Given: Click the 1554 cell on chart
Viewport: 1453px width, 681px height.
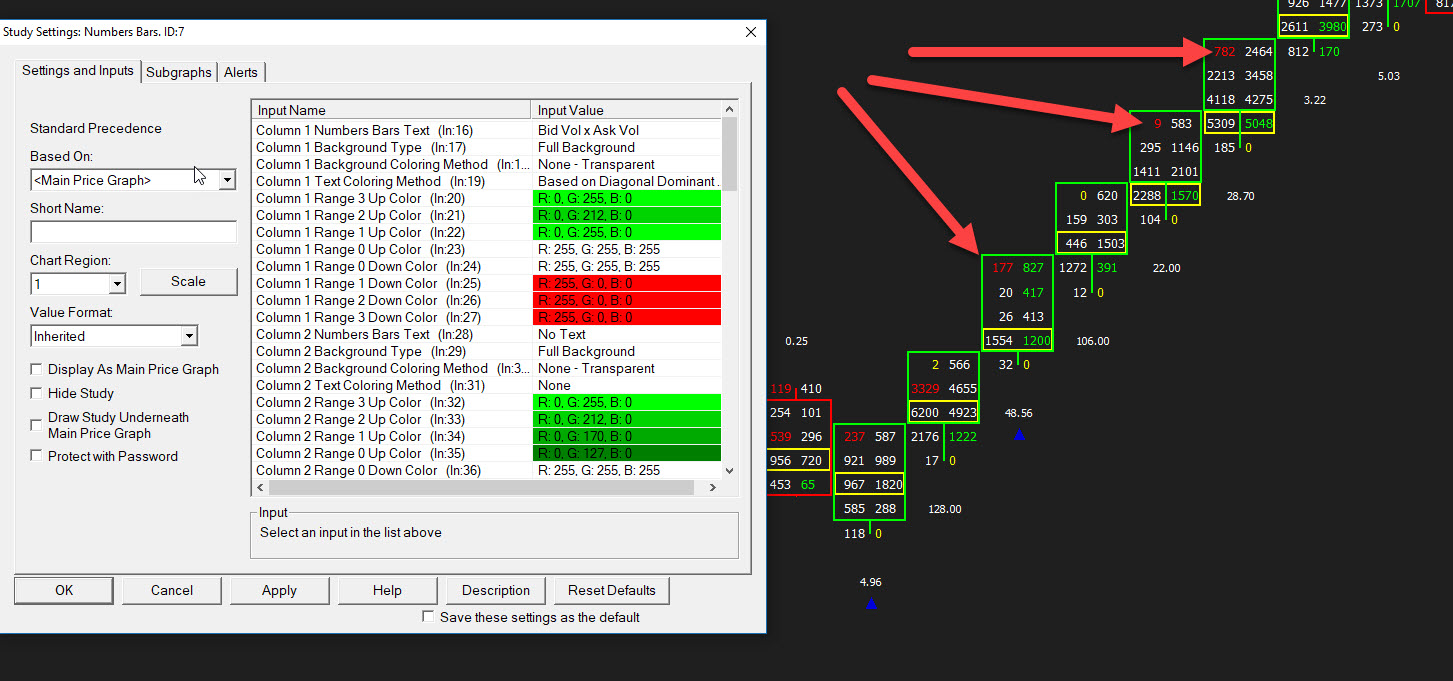Looking at the screenshot, I should click(x=1000, y=340).
